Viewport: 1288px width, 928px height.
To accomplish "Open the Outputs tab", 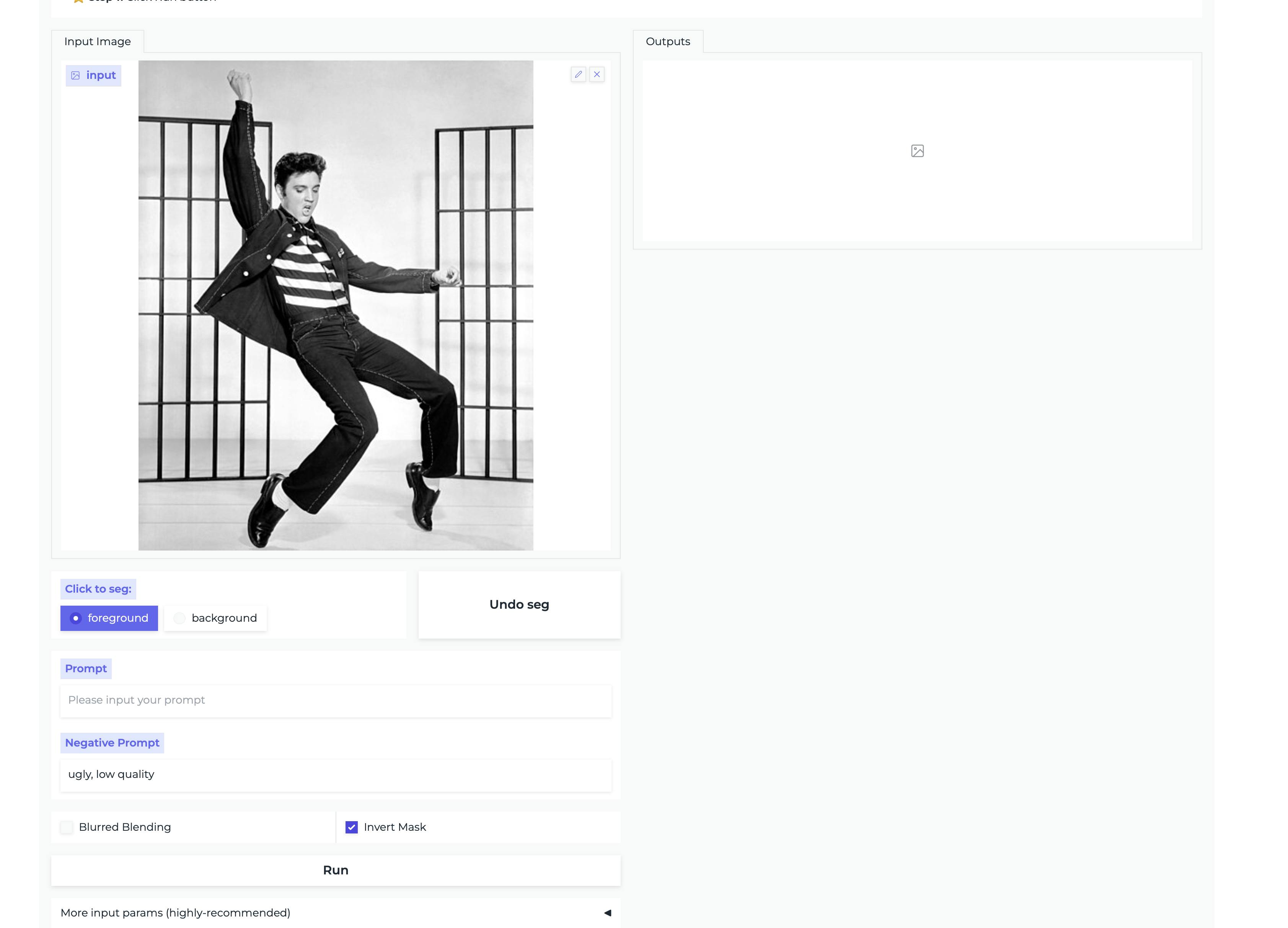I will coord(668,41).
